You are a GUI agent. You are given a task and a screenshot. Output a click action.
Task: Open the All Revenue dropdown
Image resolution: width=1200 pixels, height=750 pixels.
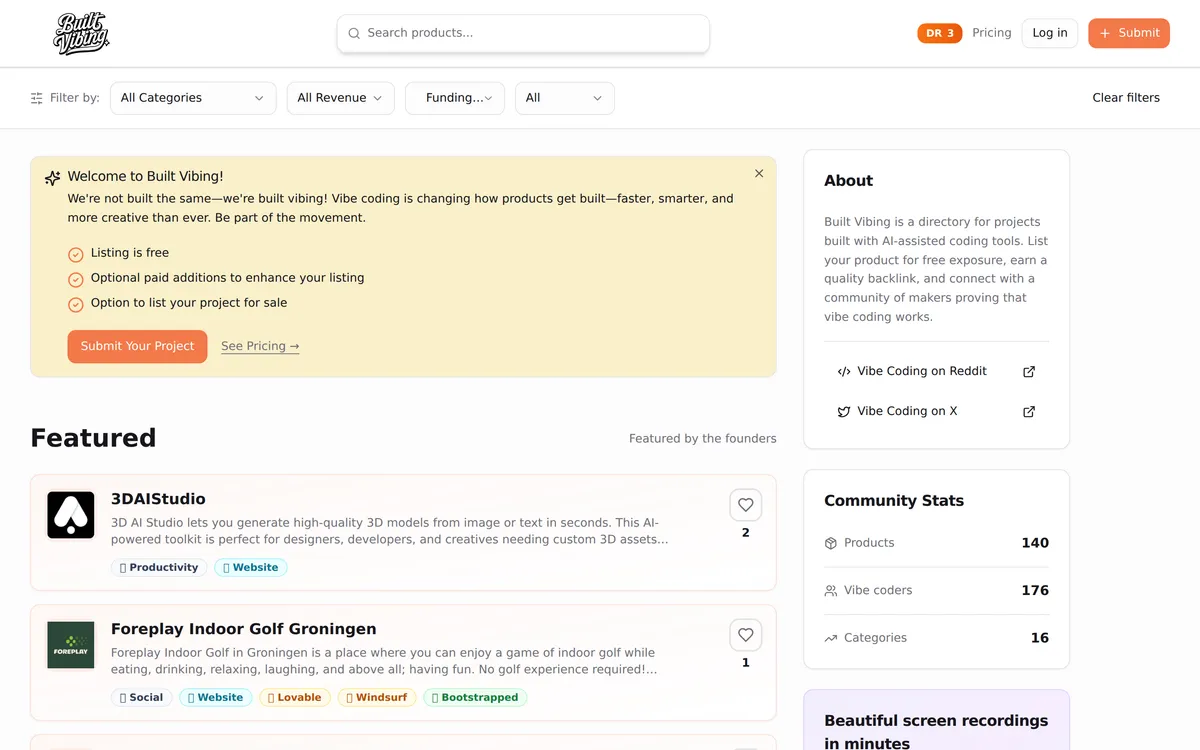pos(340,98)
